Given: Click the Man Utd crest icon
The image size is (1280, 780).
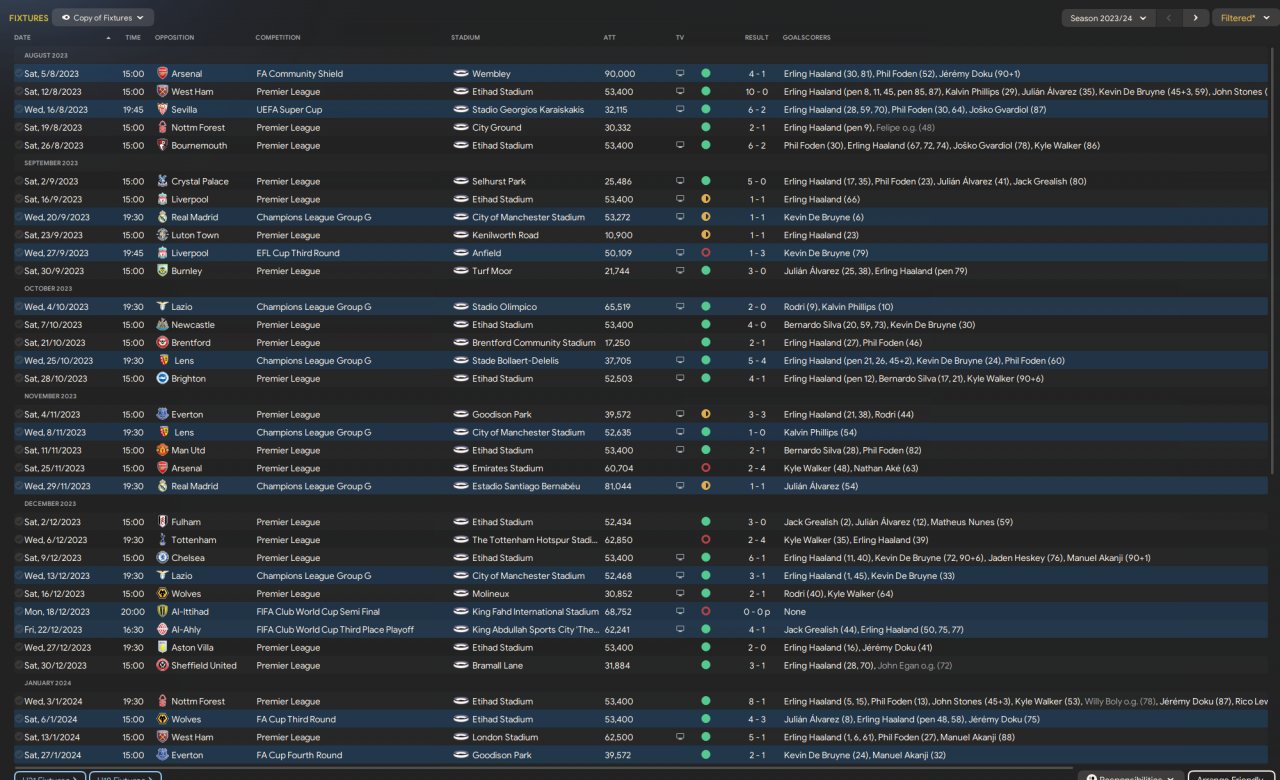Looking at the screenshot, I should point(163,451).
